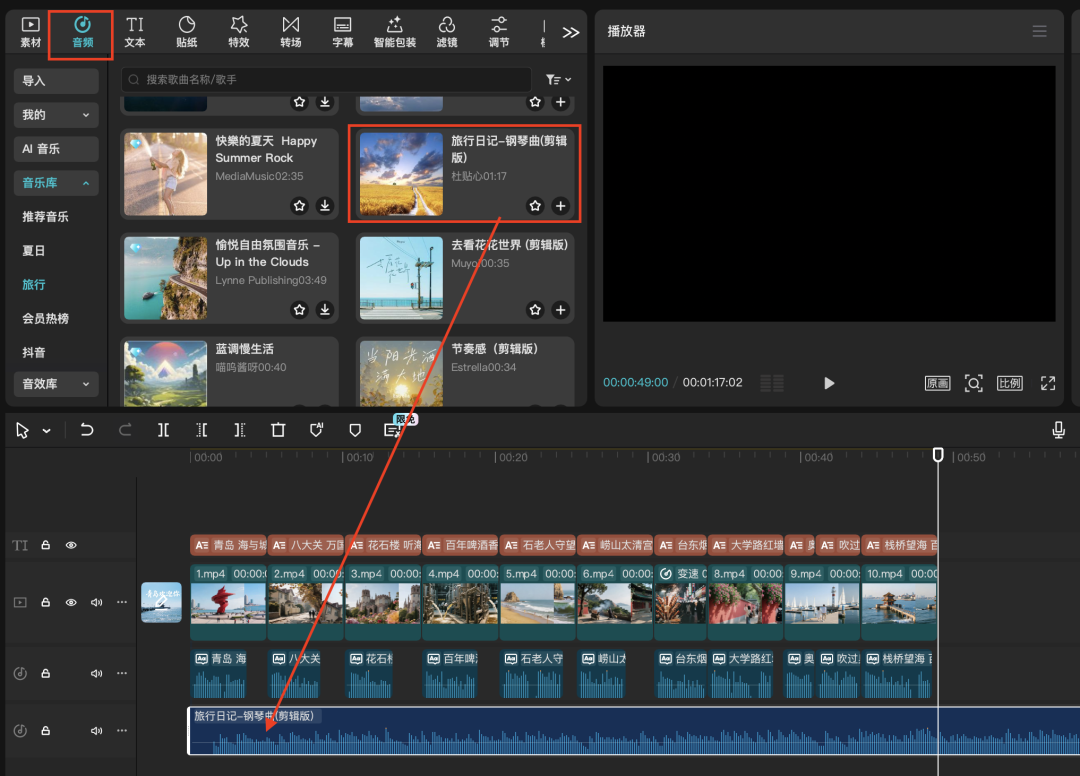The image size is (1080, 776).
Task: Click the microphone record voiceover icon
Action: point(1058,430)
